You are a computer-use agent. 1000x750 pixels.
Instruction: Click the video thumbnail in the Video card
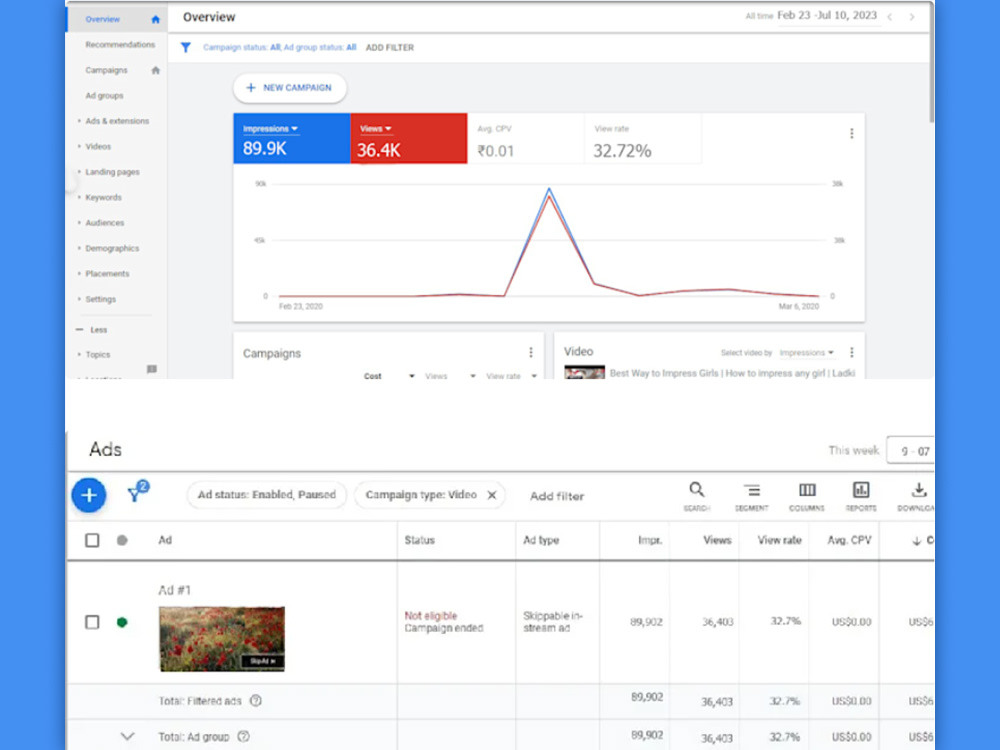coord(584,372)
